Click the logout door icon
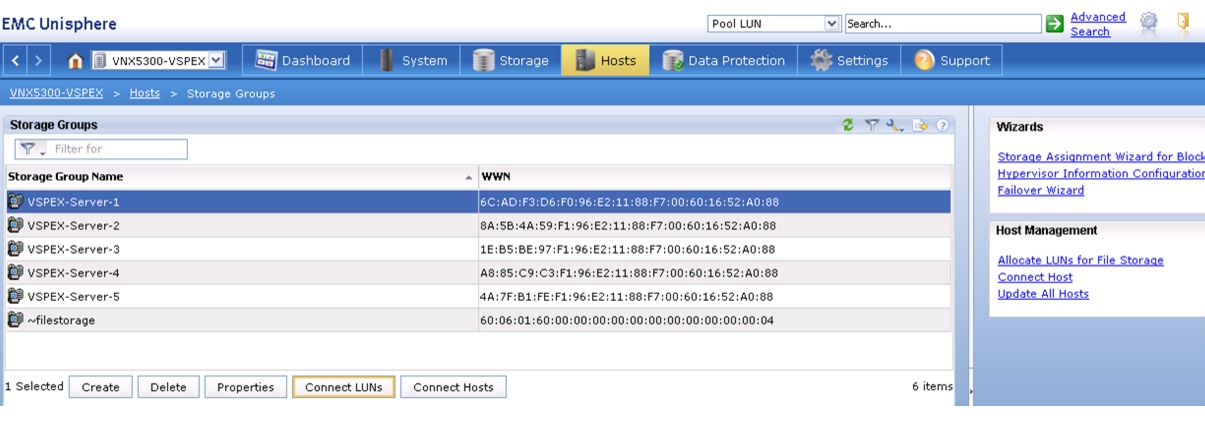Screen dimensions: 1205x440 coord(1182,23)
